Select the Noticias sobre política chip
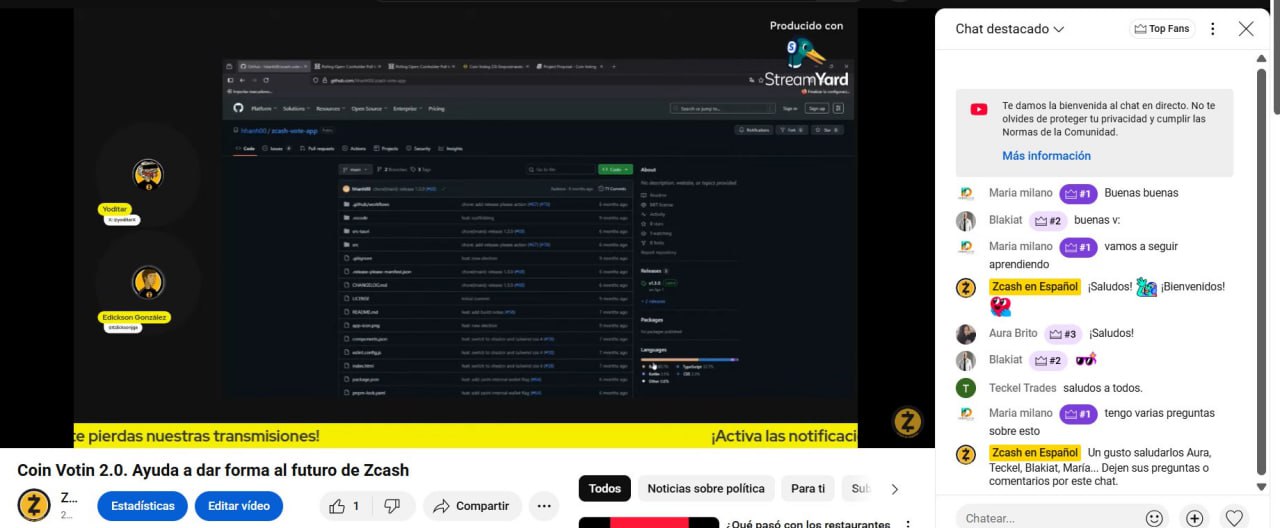Image resolution: width=1280 pixels, height=528 pixels. pyautogui.click(x=706, y=489)
